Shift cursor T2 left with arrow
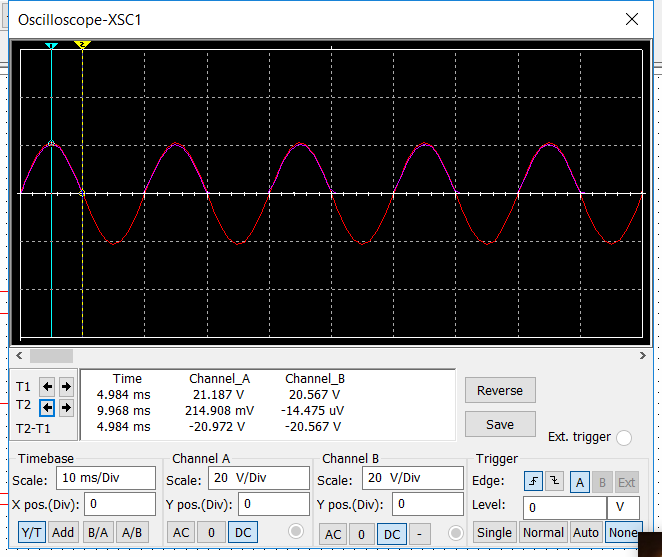The height and width of the screenshot is (557, 662). pos(47,407)
